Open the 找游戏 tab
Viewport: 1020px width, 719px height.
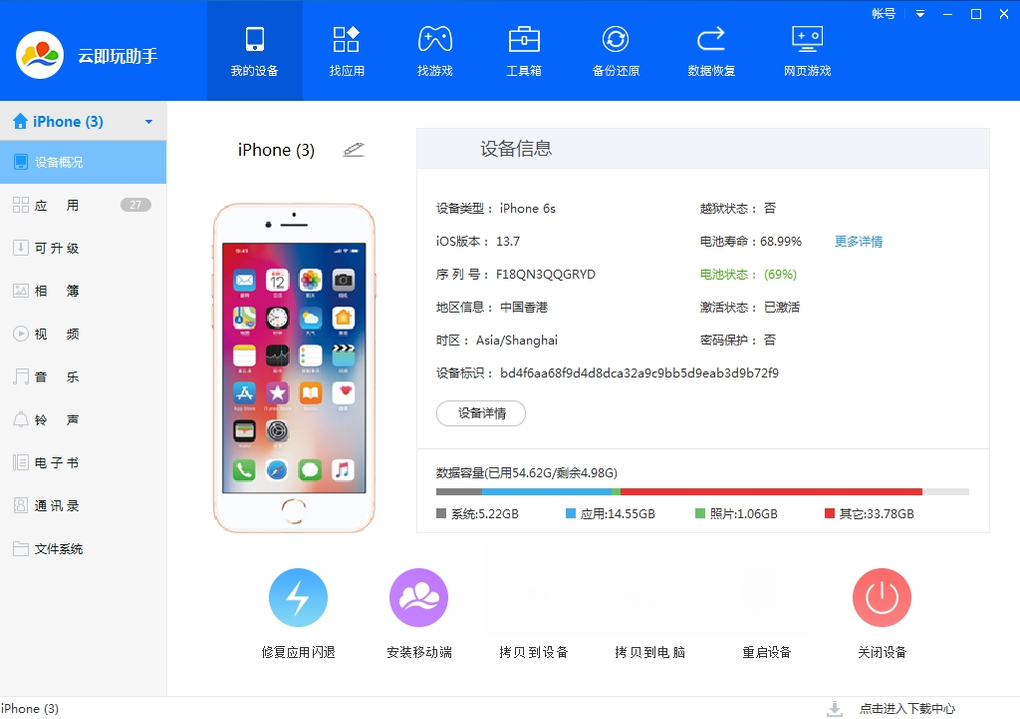point(435,51)
